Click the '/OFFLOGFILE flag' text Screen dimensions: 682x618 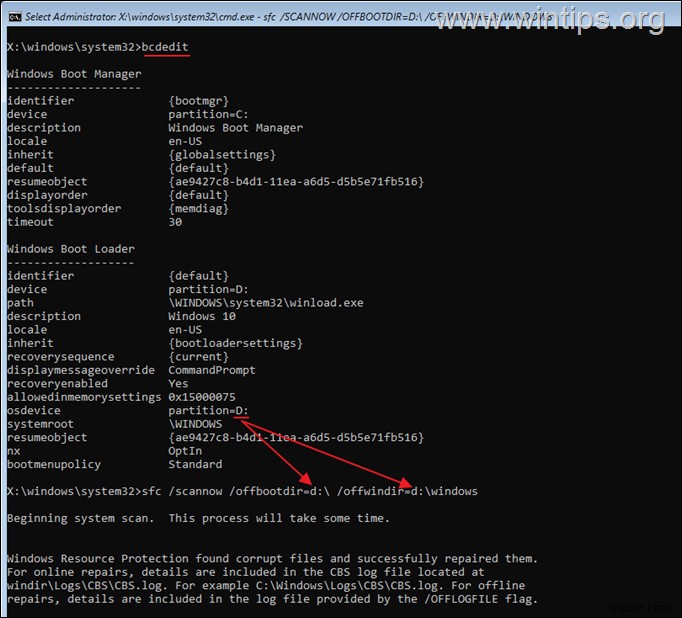coord(478,599)
